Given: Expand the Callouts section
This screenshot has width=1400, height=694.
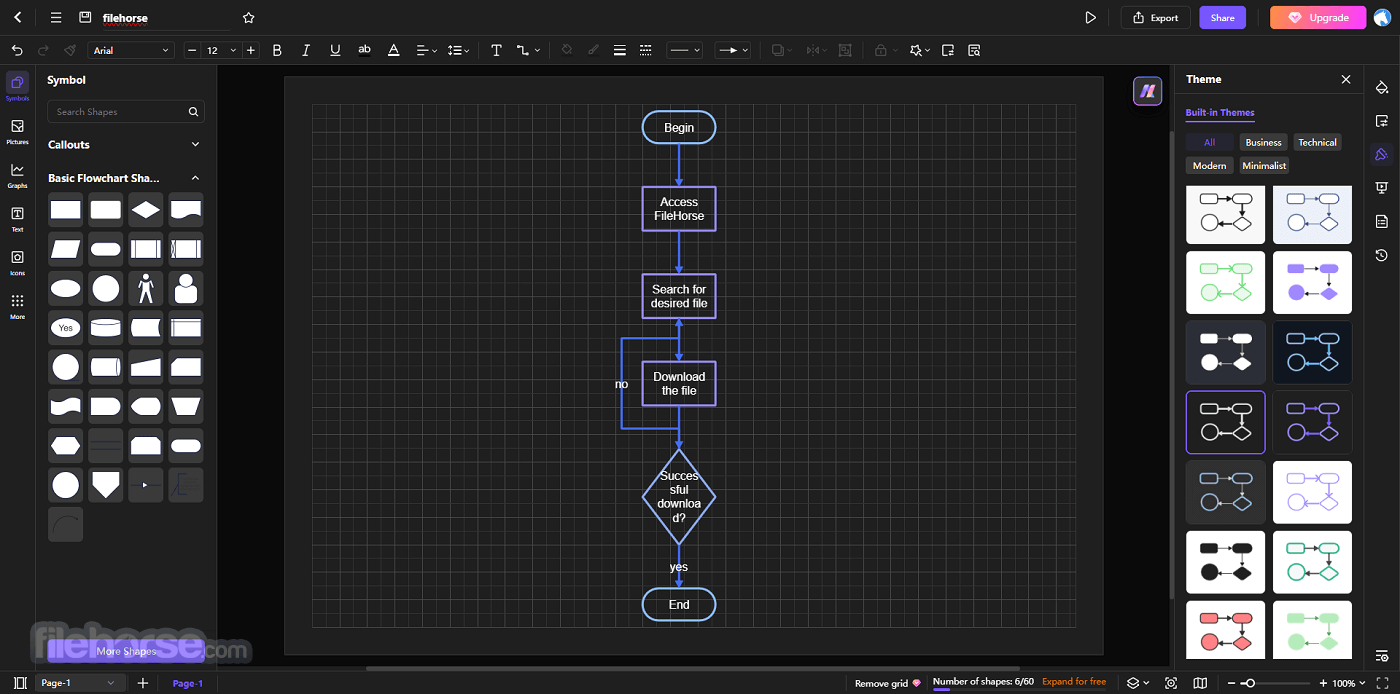Looking at the screenshot, I should click(x=125, y=145).
